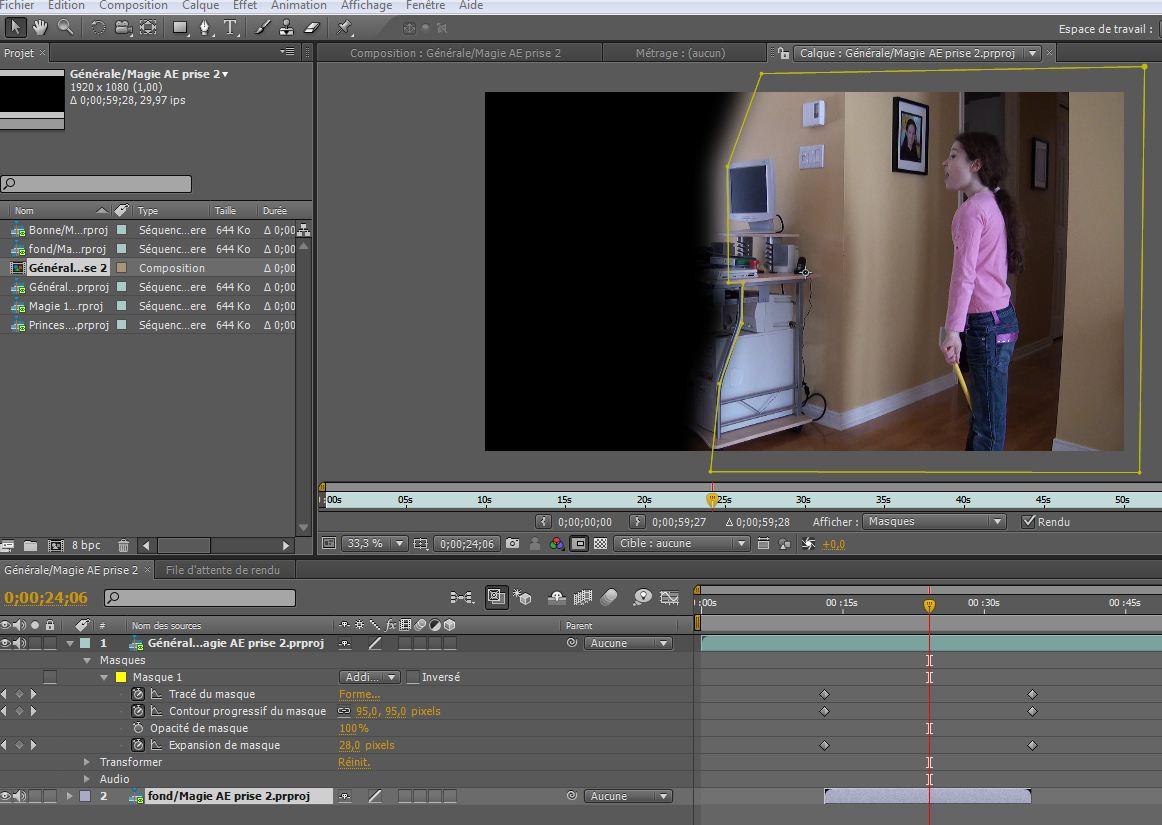Expand the Transformer property group

click(88, 762)
